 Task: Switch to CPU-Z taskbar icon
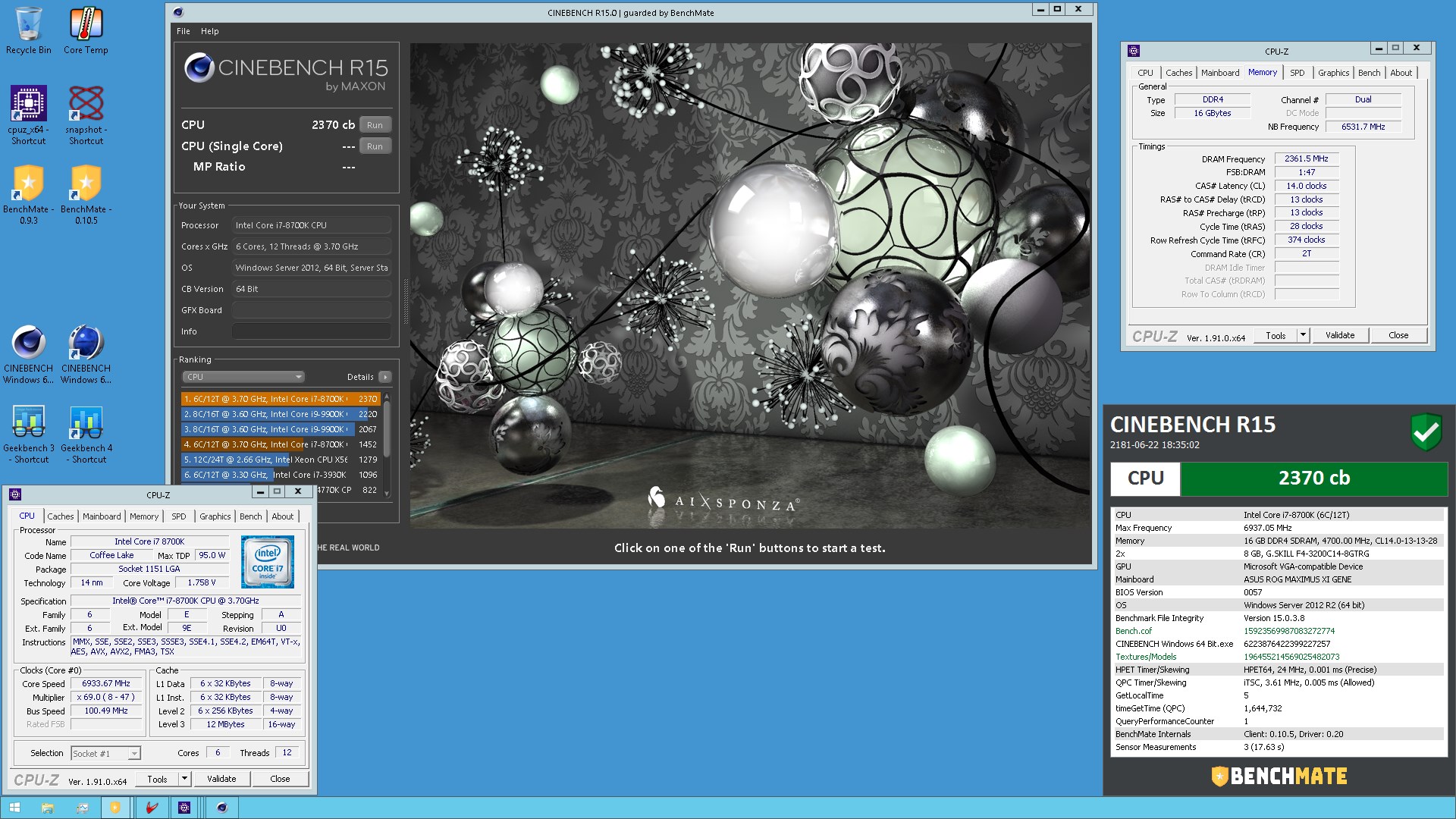click(x=184, y=808)
